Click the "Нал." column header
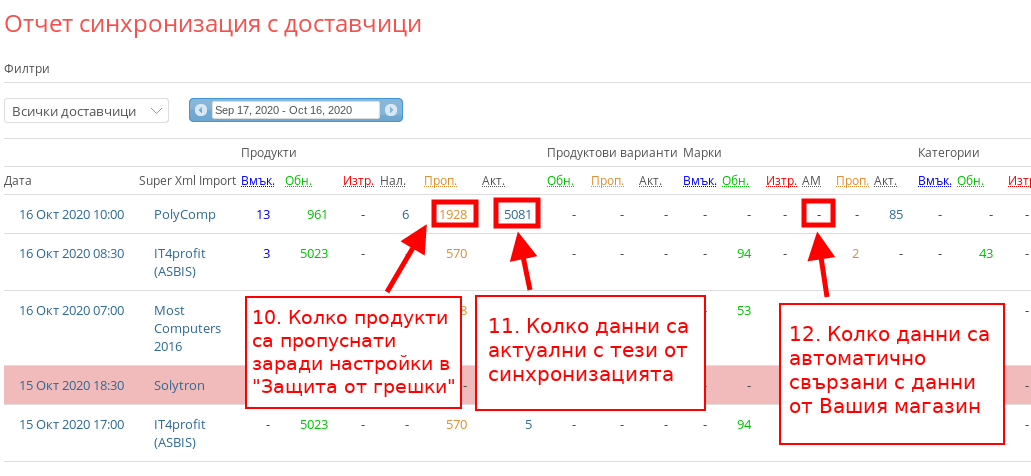The image size is (1031, 476). coord(393,181)
